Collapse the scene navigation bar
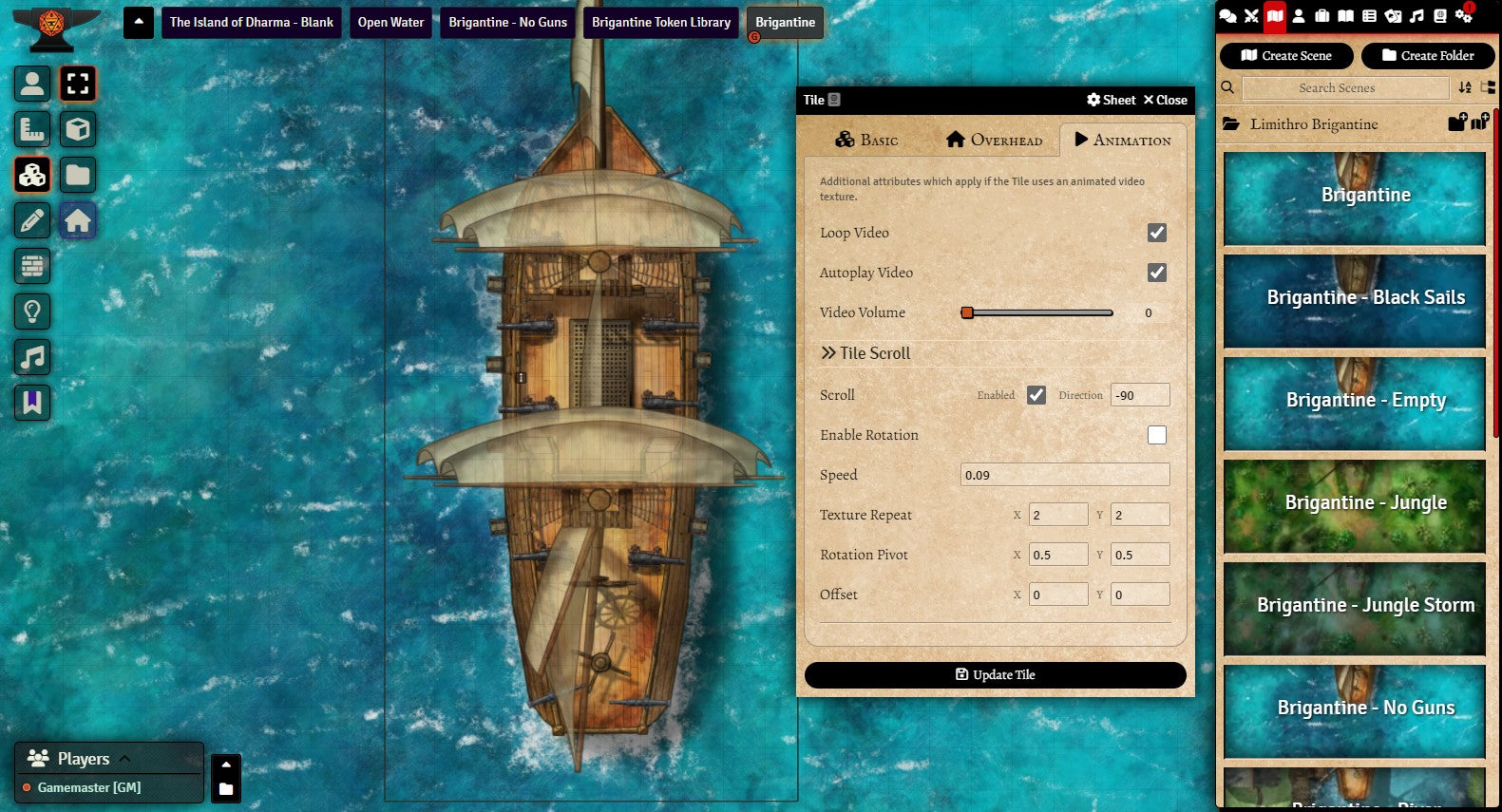The image size is (1502, 812). pos(139,22)
